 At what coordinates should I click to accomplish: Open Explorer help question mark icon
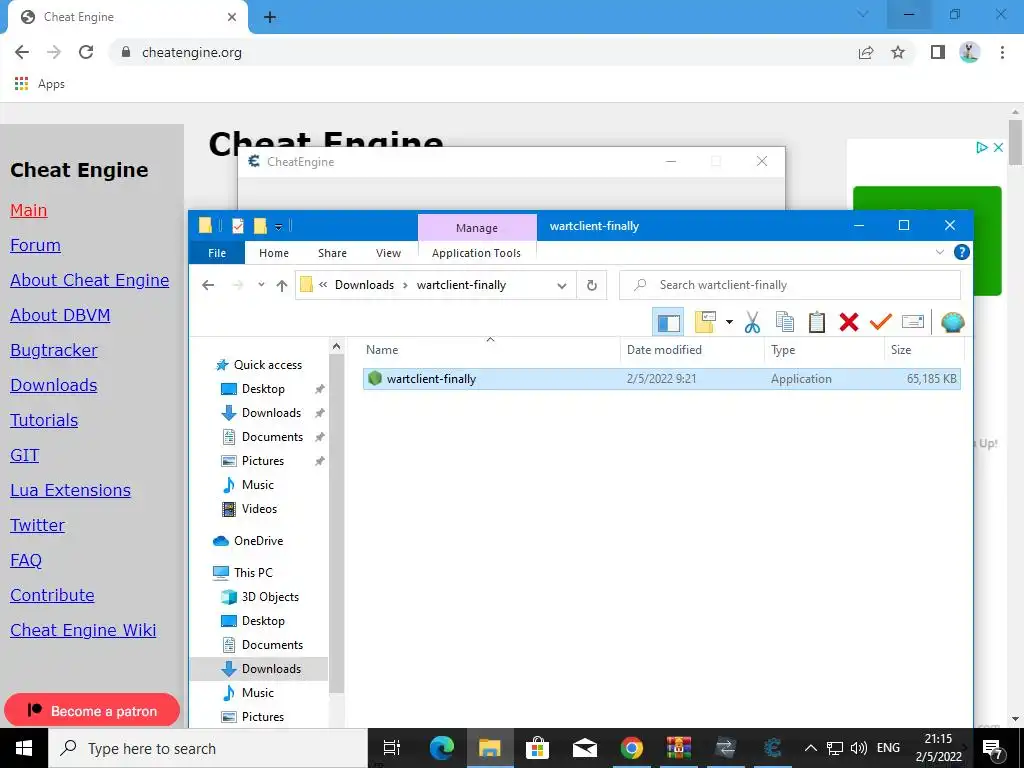(961, 252)
